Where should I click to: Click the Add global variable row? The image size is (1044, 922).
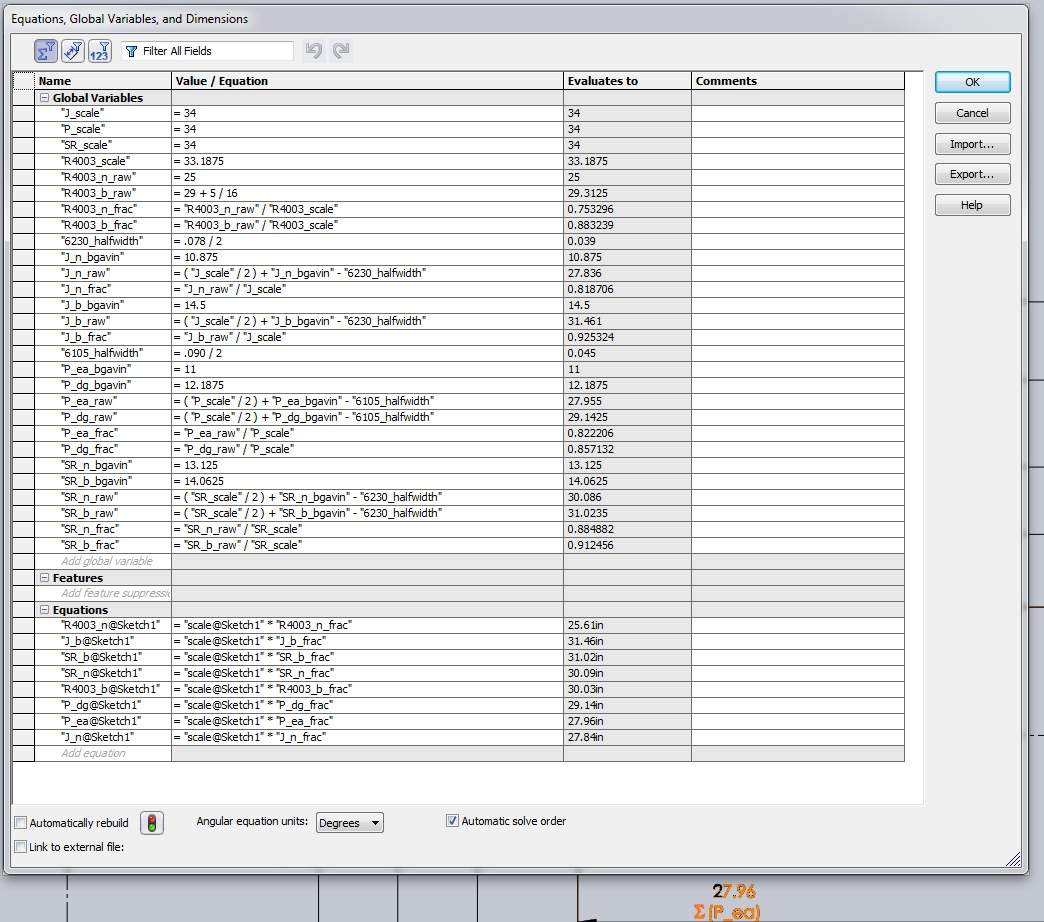point(107,561)
